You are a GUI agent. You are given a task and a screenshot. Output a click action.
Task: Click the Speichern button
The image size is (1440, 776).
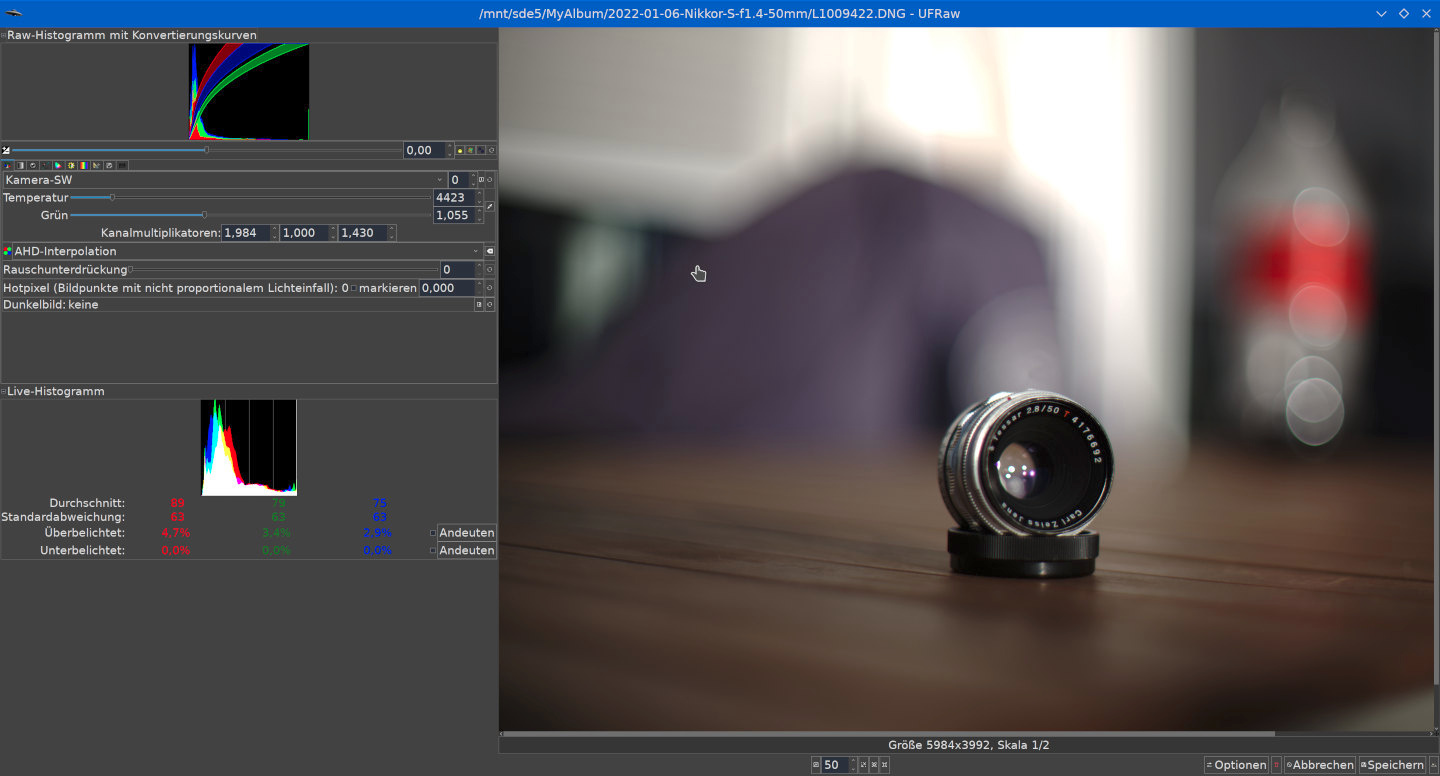tap(1391, 765)
